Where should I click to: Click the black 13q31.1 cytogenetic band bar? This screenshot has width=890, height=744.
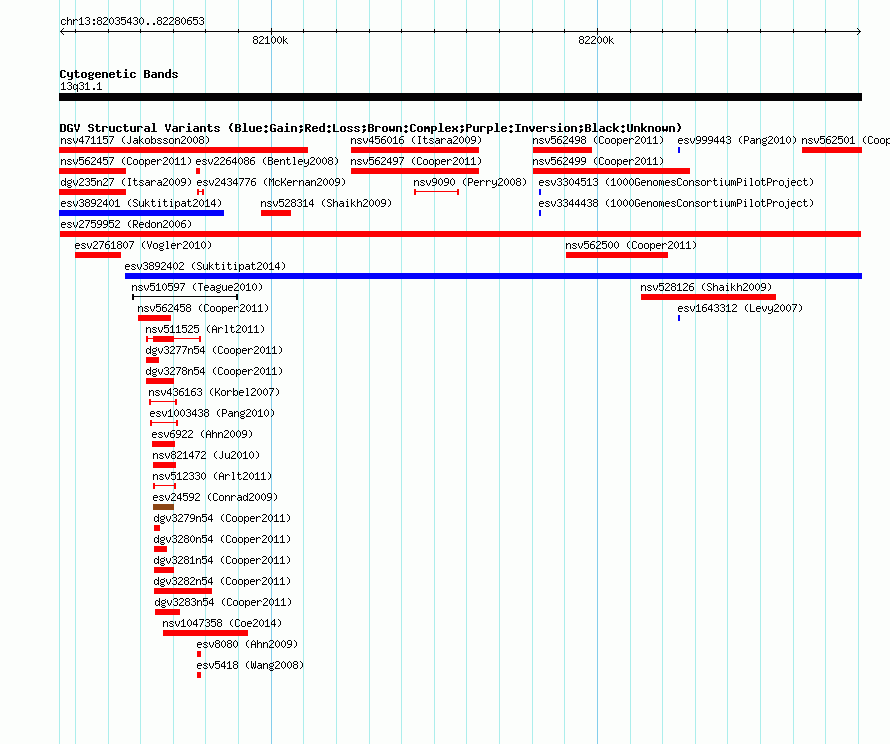(x=460, y=97)
